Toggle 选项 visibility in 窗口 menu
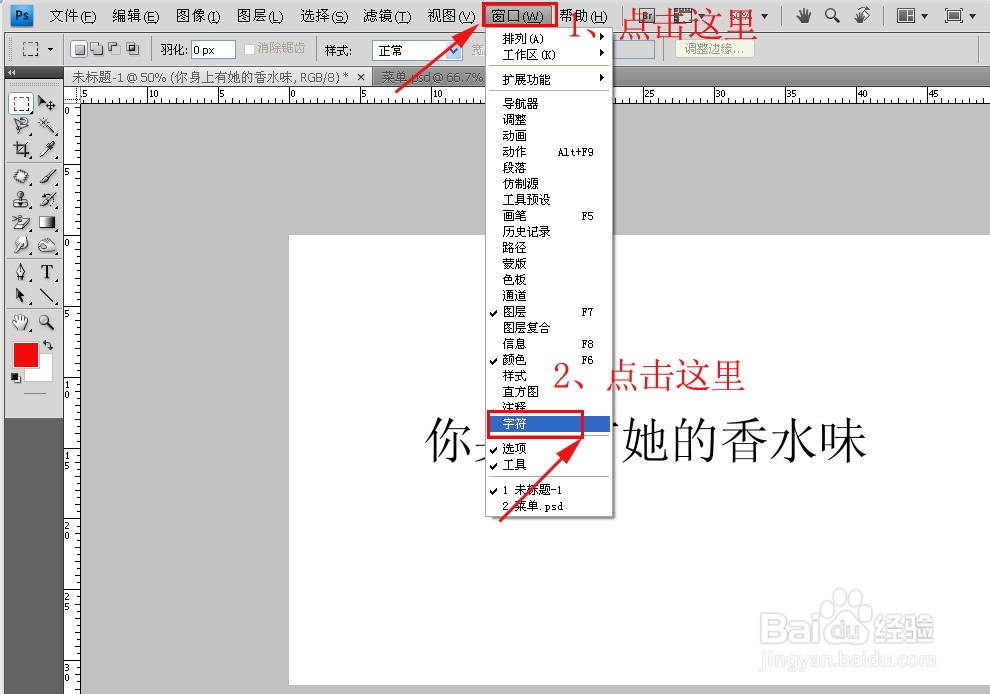Viewport: 990px width, 694px height. click(x=517, y=448)
